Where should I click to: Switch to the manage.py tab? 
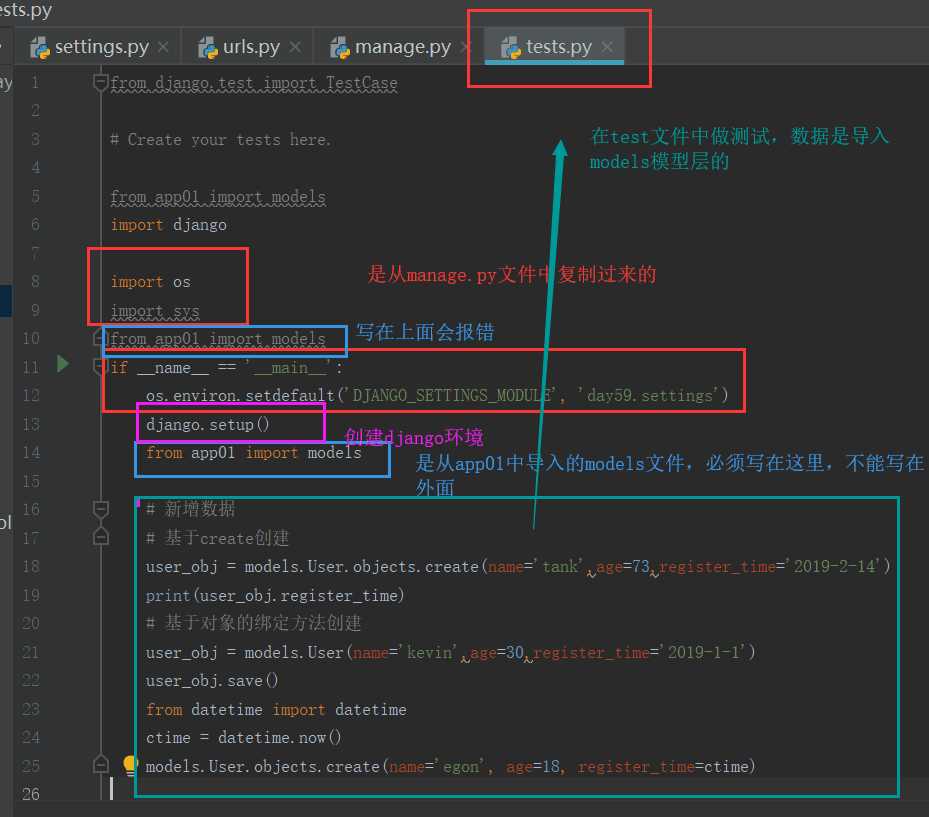(402, 47)
